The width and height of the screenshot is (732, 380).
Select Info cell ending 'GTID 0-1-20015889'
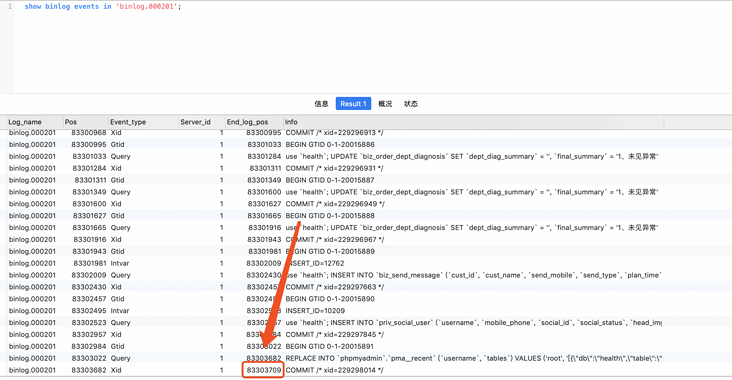[x=330, y=251]
